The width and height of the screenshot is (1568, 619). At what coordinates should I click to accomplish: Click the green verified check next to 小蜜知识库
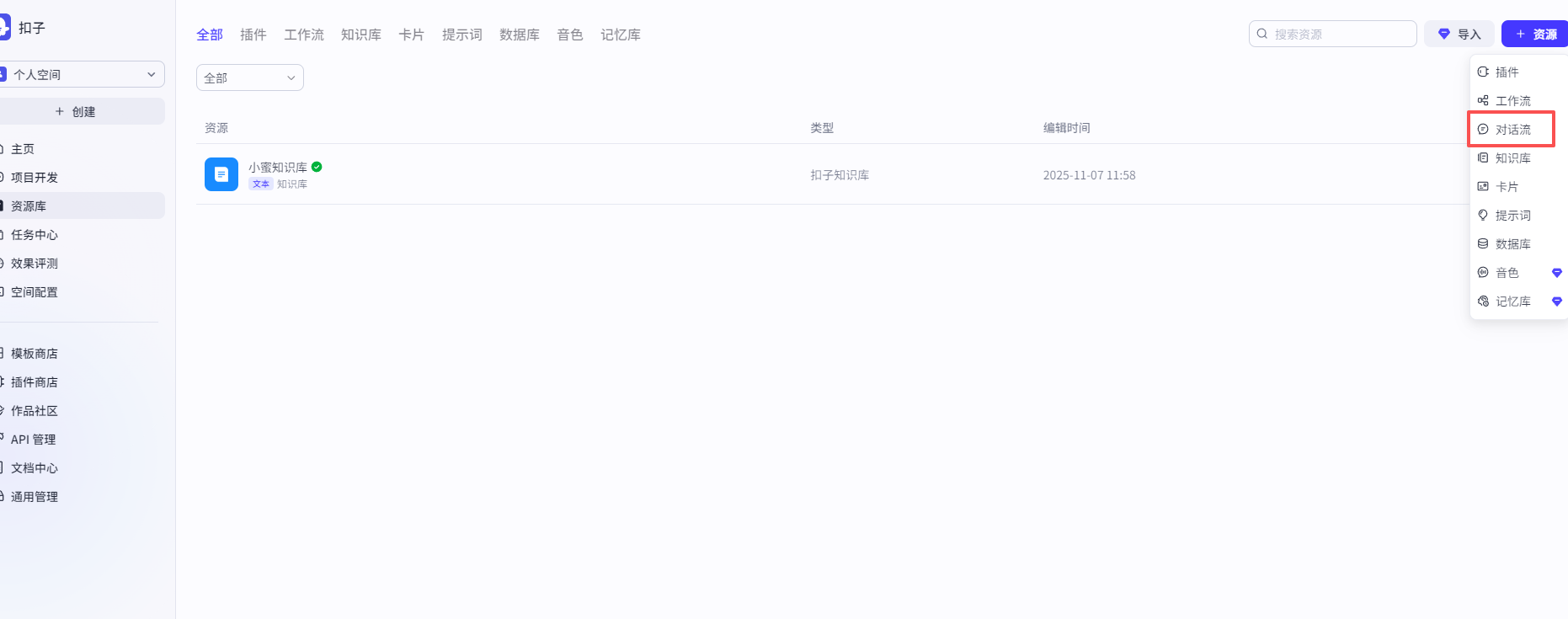(x=317, y=167)
